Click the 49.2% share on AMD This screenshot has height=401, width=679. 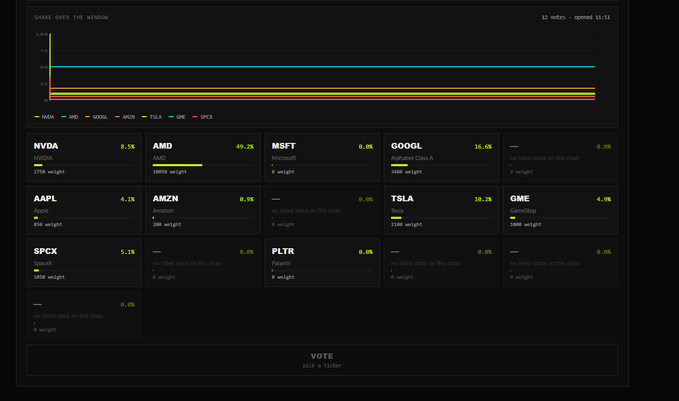click(x=245, y=147)
